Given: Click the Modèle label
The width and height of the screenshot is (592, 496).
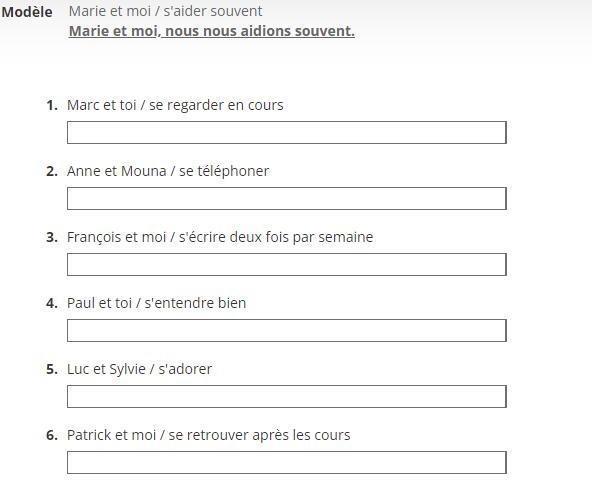Looking at the screenshot, I should pyautogui.click(x=27, y=12).
